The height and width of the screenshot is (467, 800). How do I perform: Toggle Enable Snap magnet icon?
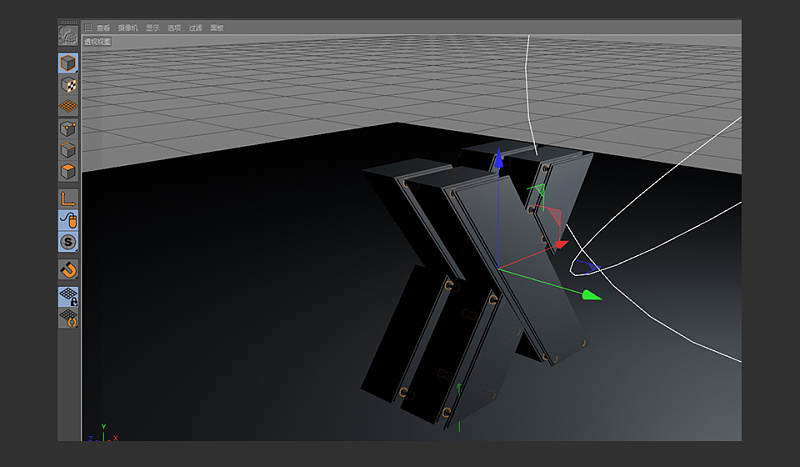[x=68, y=269]
